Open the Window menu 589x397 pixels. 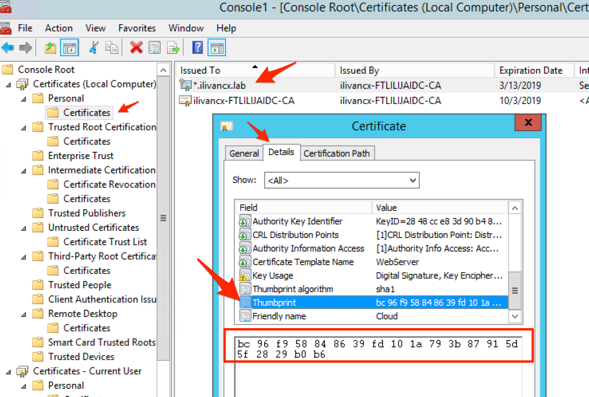[x=186, y=28]
